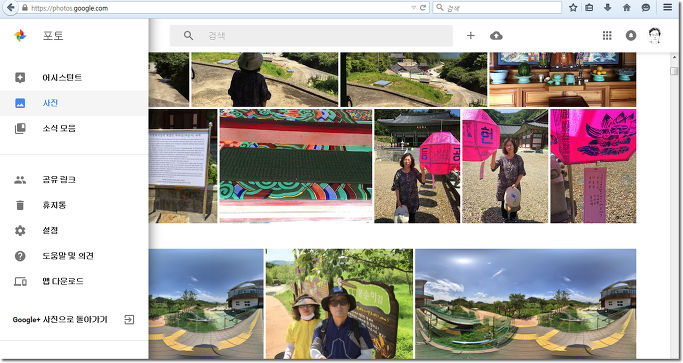Click Google+ 사진으로 돌아가기 link
The image size is (683, 363).
click(60, 320)
